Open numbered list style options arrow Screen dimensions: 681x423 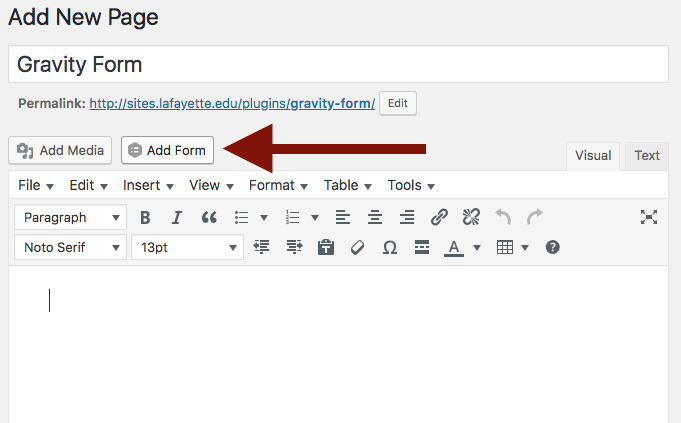pos(315,217)
